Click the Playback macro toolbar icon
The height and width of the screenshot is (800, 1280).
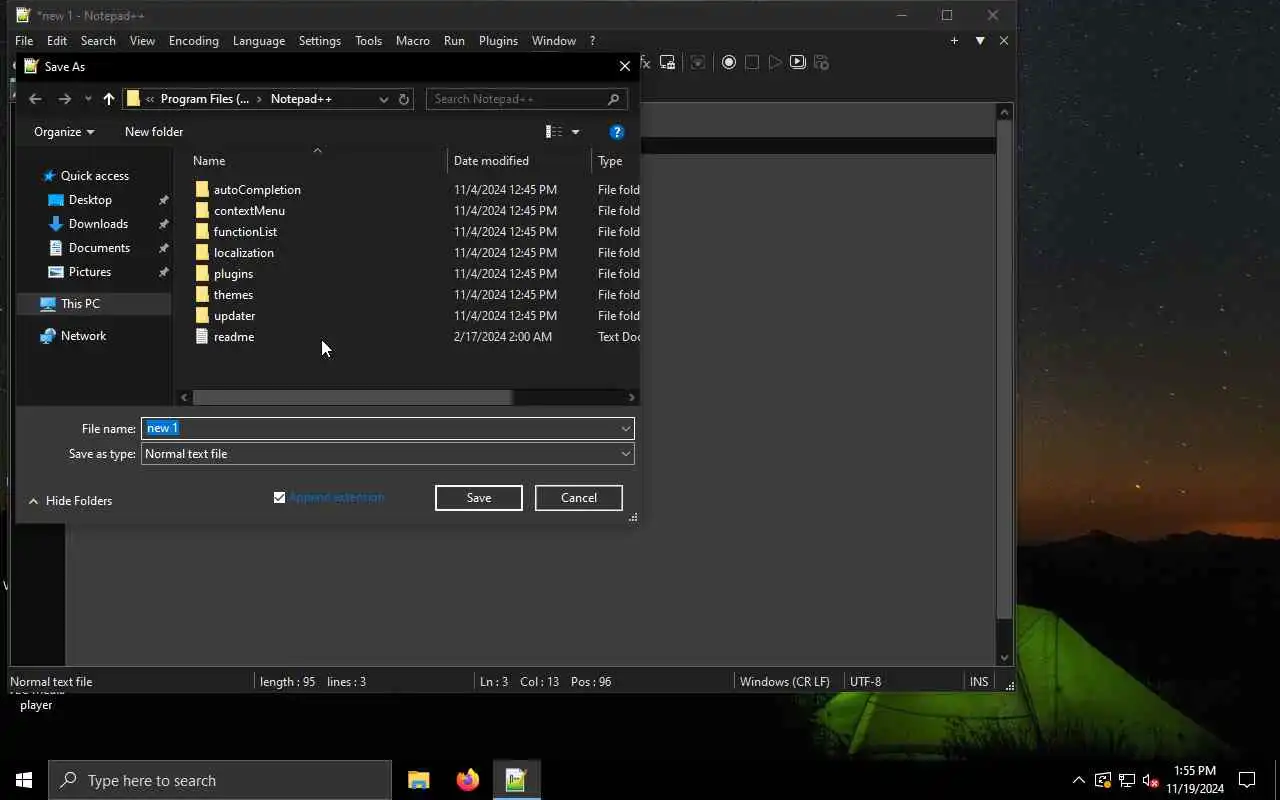[775, 62]
